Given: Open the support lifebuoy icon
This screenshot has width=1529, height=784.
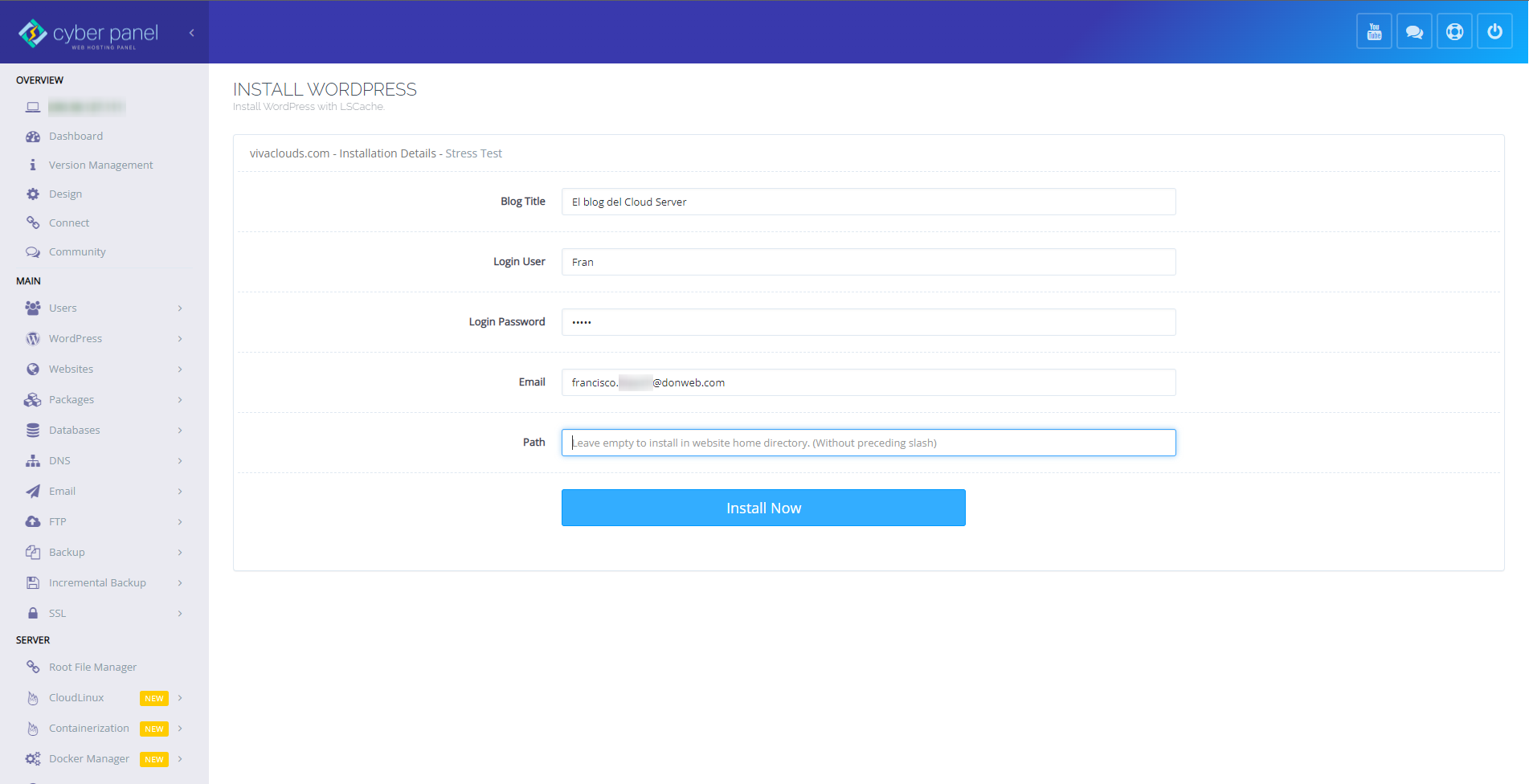Looking at the screenshot, I should click(1454, 32).
